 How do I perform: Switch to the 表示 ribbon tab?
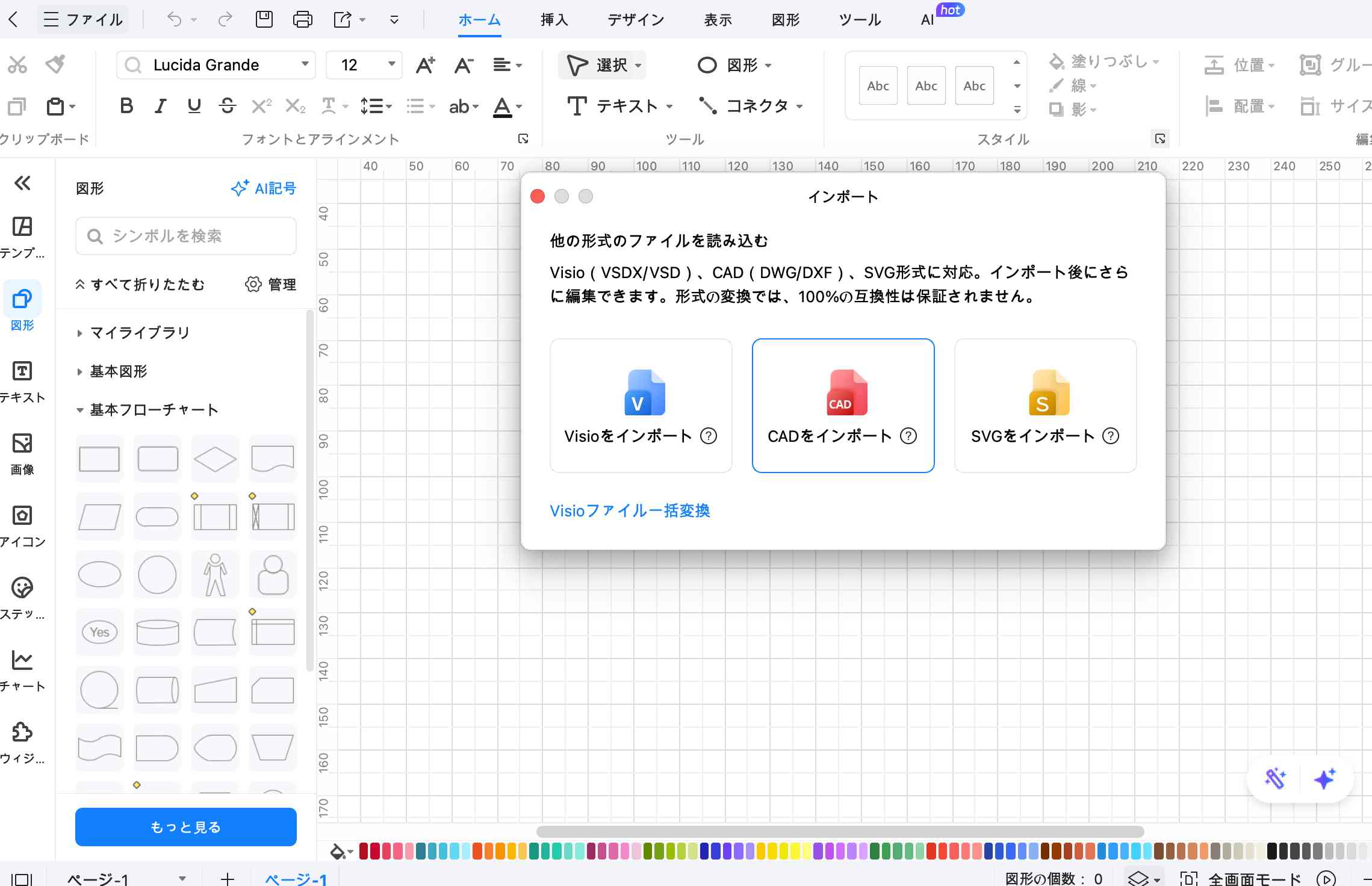pos(718,20)
